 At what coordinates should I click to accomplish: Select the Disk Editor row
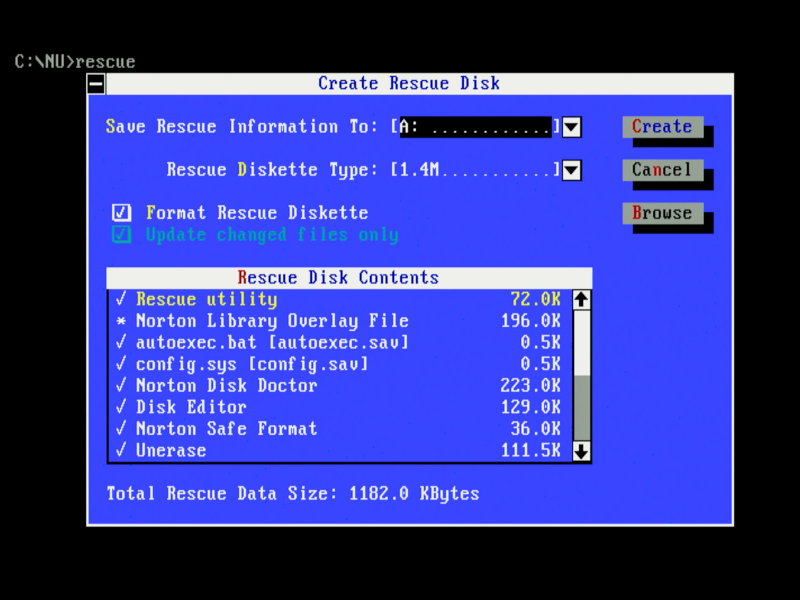340,407
